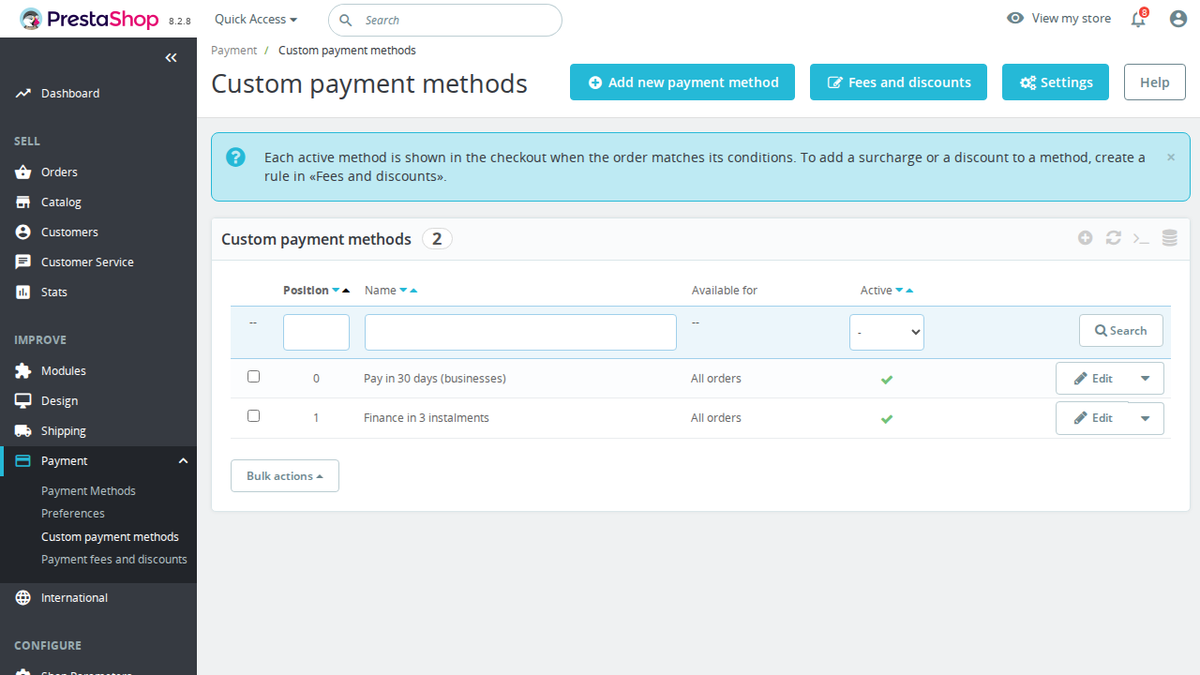Focus the top Search field
Viewport: 1200px width, 675px height.
coord(445,20)
